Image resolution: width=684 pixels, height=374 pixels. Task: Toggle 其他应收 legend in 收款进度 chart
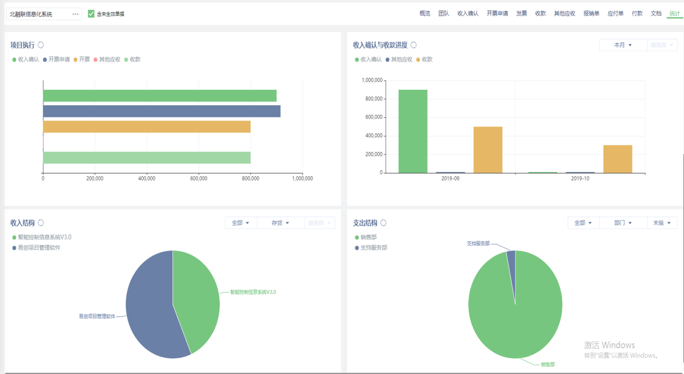(399, 59)
